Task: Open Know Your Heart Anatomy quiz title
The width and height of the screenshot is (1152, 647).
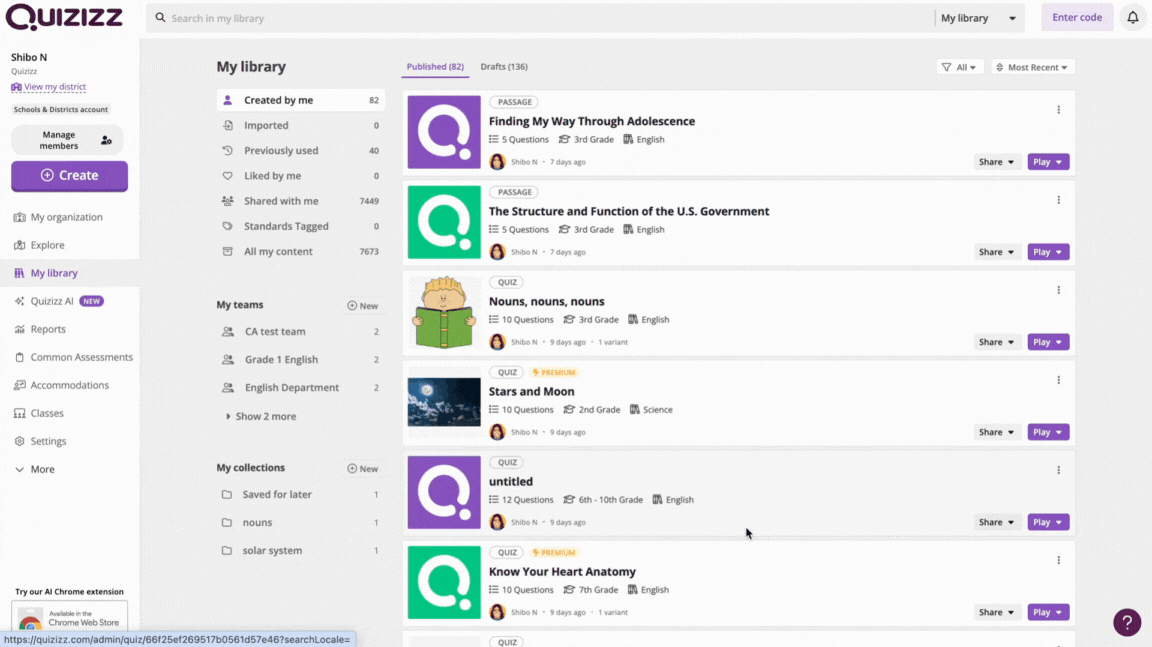Action: click(562, 571)
